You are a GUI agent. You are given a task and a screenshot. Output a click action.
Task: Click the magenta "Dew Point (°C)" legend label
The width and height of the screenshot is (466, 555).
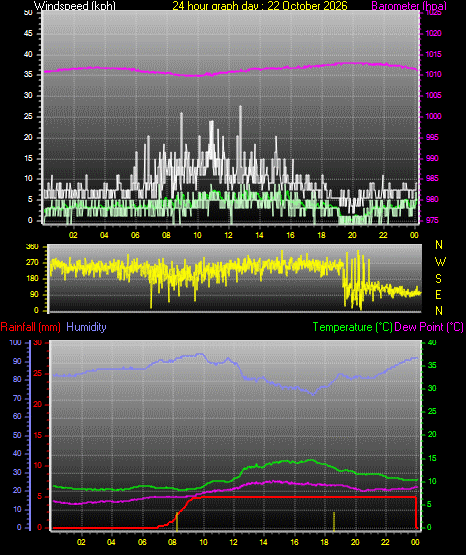tap(429, 327)
